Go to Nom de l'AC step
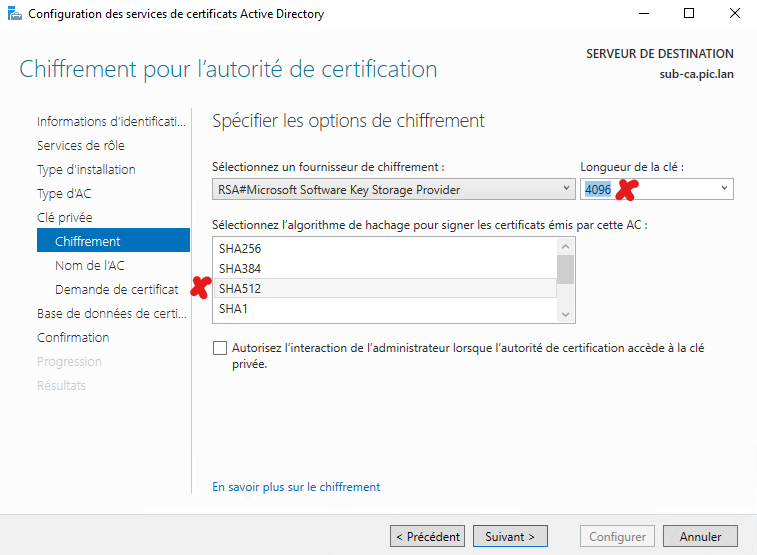 [x=90, y=265]
